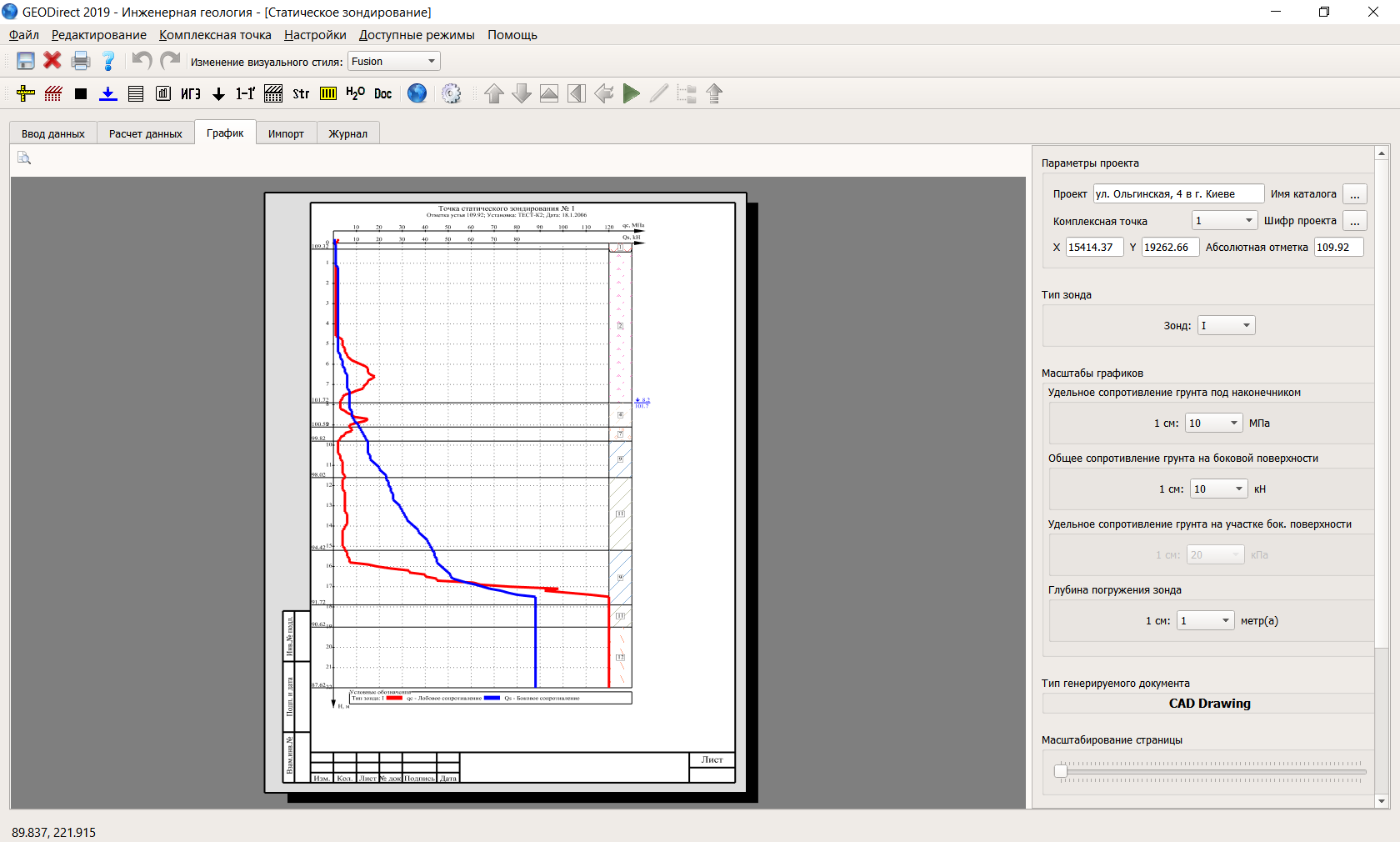Image resolution: width=1400 pixels, height=842 pixels.
Task: Click the red X delete icon
Action: click(x=52, y=61)
